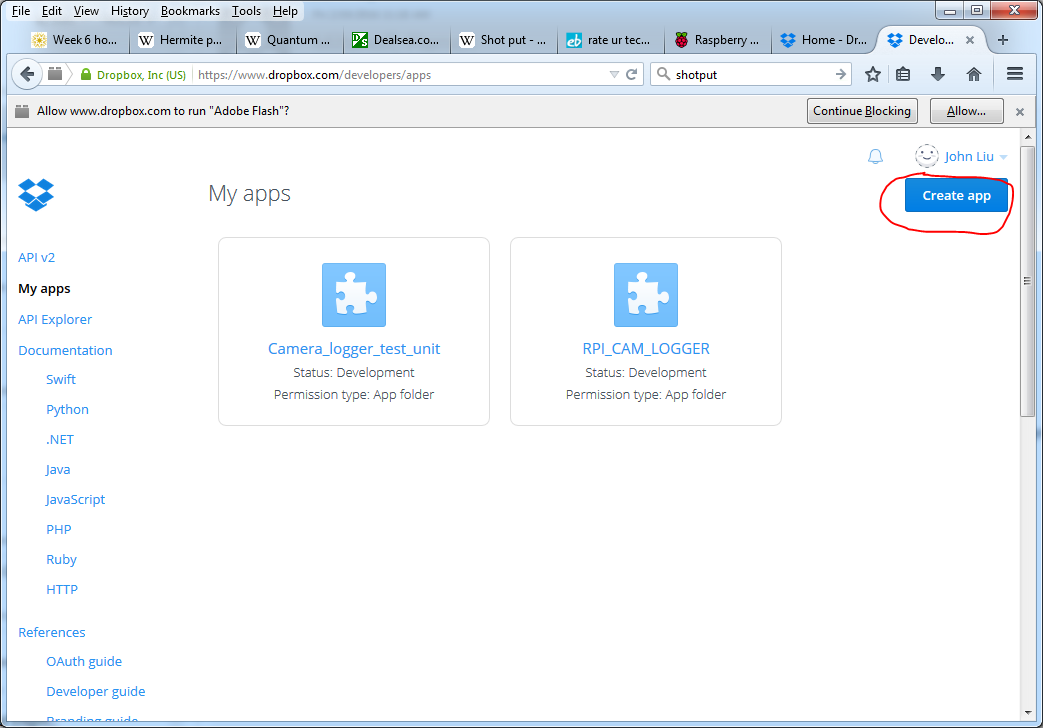This screenshot has width=1043, height=728.
Task: Switch to the Raspberry ... tab
Action: click(717, 40)
